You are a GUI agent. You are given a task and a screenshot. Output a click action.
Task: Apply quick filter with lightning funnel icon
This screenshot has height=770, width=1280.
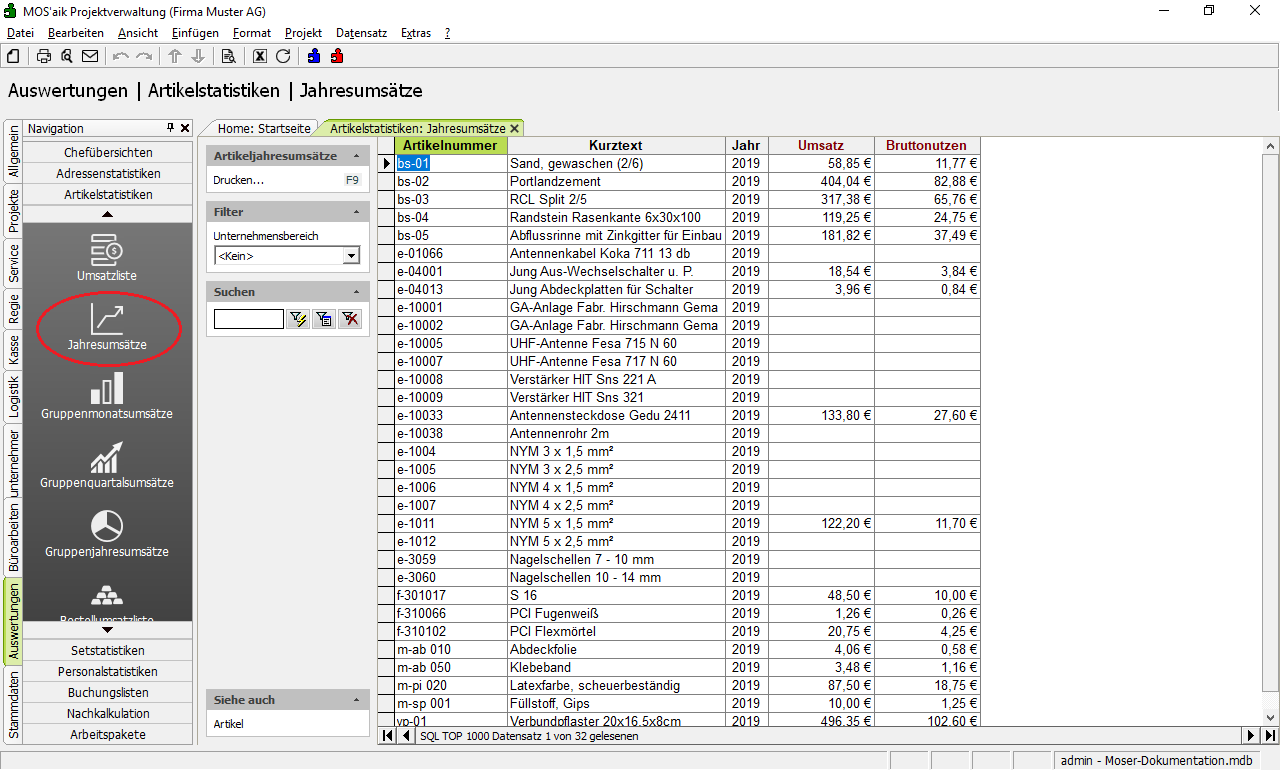click(298, 319)
